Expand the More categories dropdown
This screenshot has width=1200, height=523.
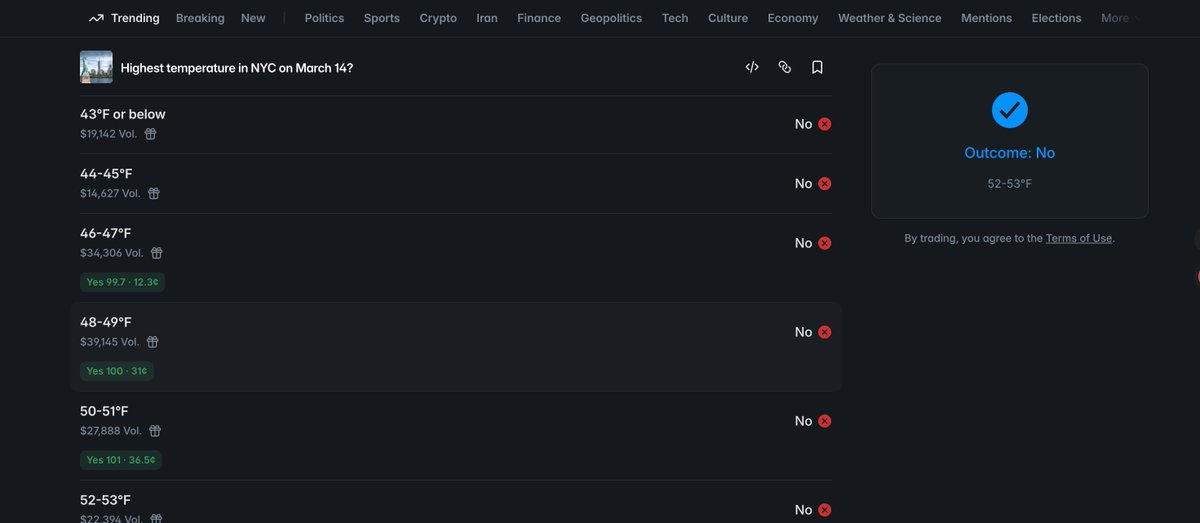pyautogui.click(x=1120, y=18)
